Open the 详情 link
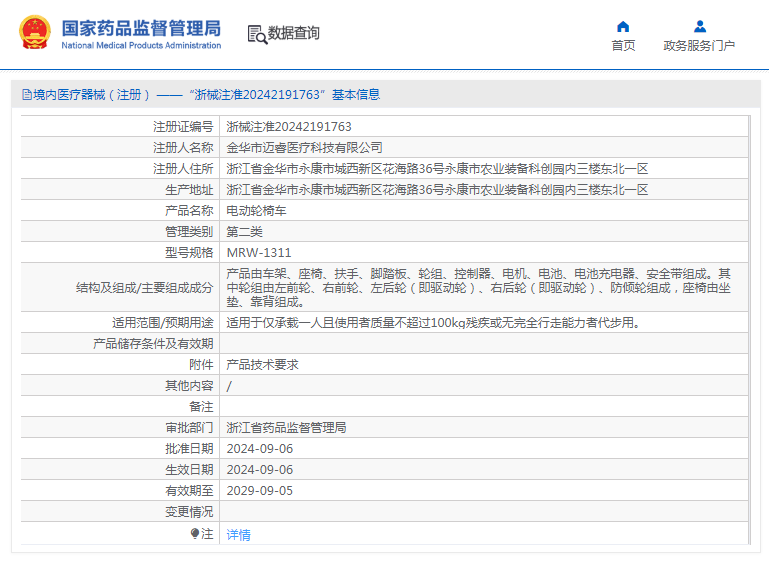This screenshot has height=567, width=769. (238, 535)
